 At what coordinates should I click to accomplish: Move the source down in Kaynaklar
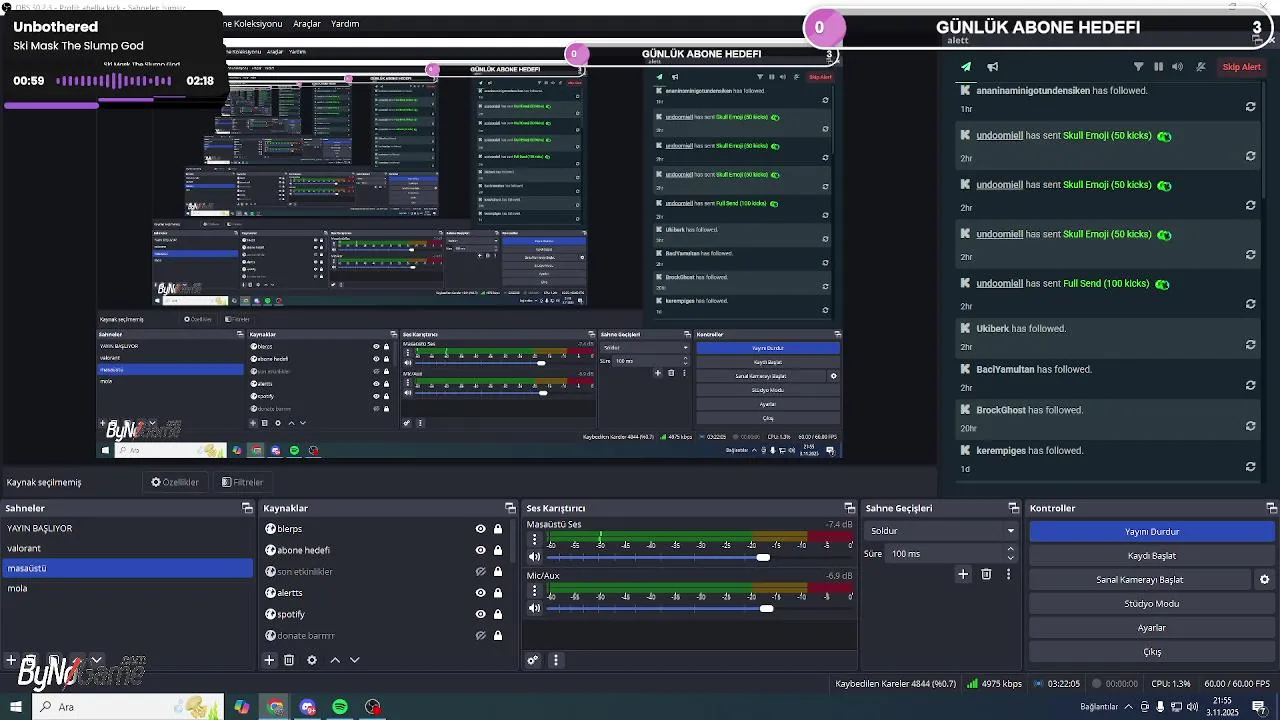pyautogui.click(x=354, y=660)
